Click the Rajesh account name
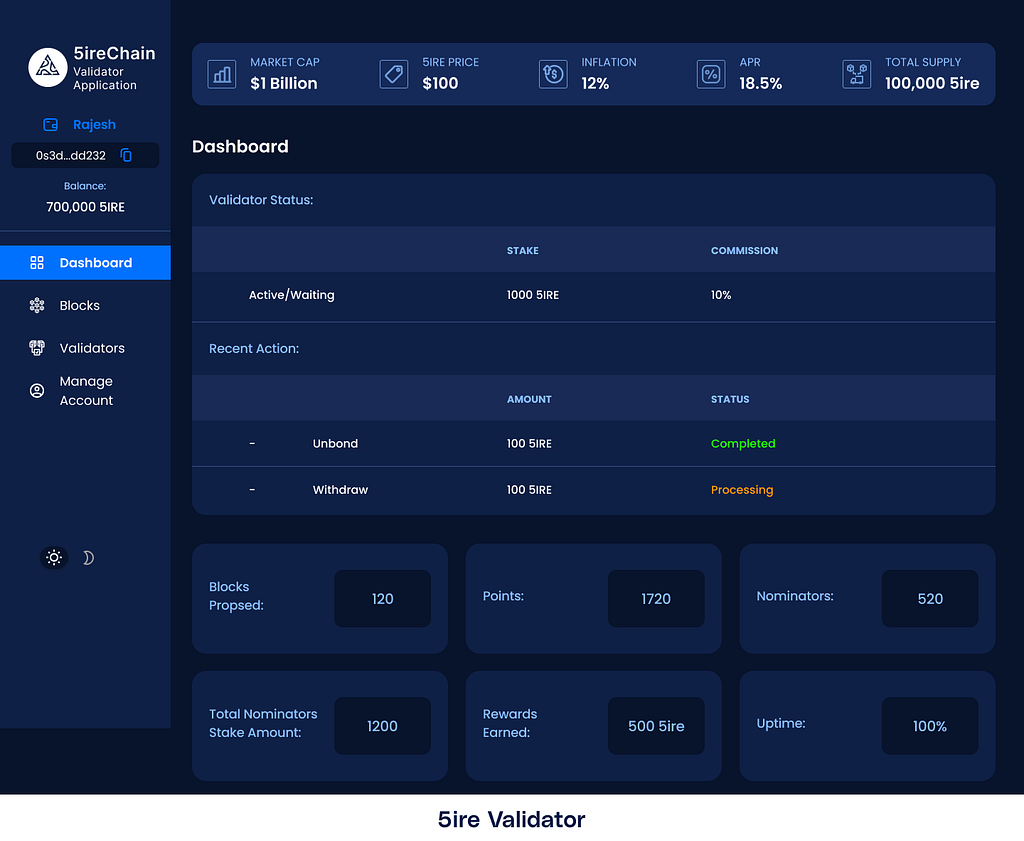 point(94,125)
